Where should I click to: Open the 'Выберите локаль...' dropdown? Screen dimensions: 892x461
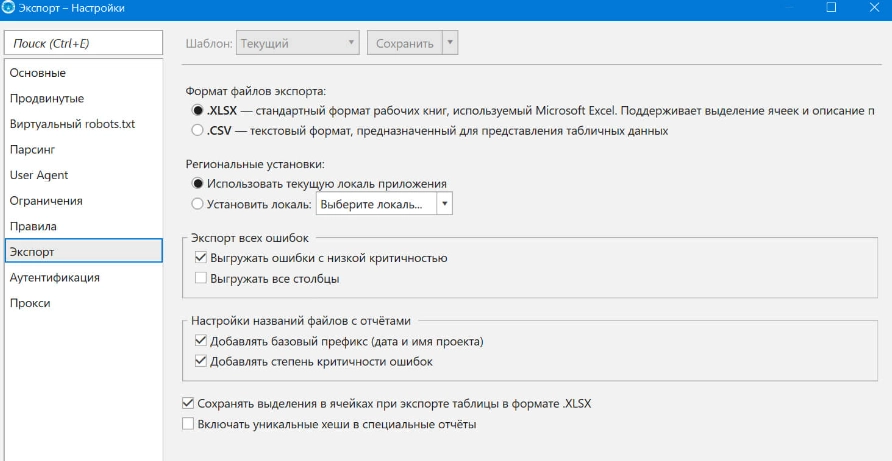click(384, 204)
